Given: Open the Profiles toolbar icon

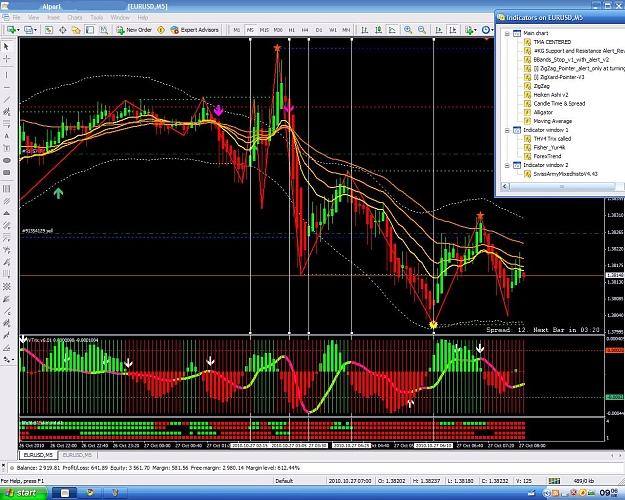Looking at the screenshot, I should click(28, 30).
